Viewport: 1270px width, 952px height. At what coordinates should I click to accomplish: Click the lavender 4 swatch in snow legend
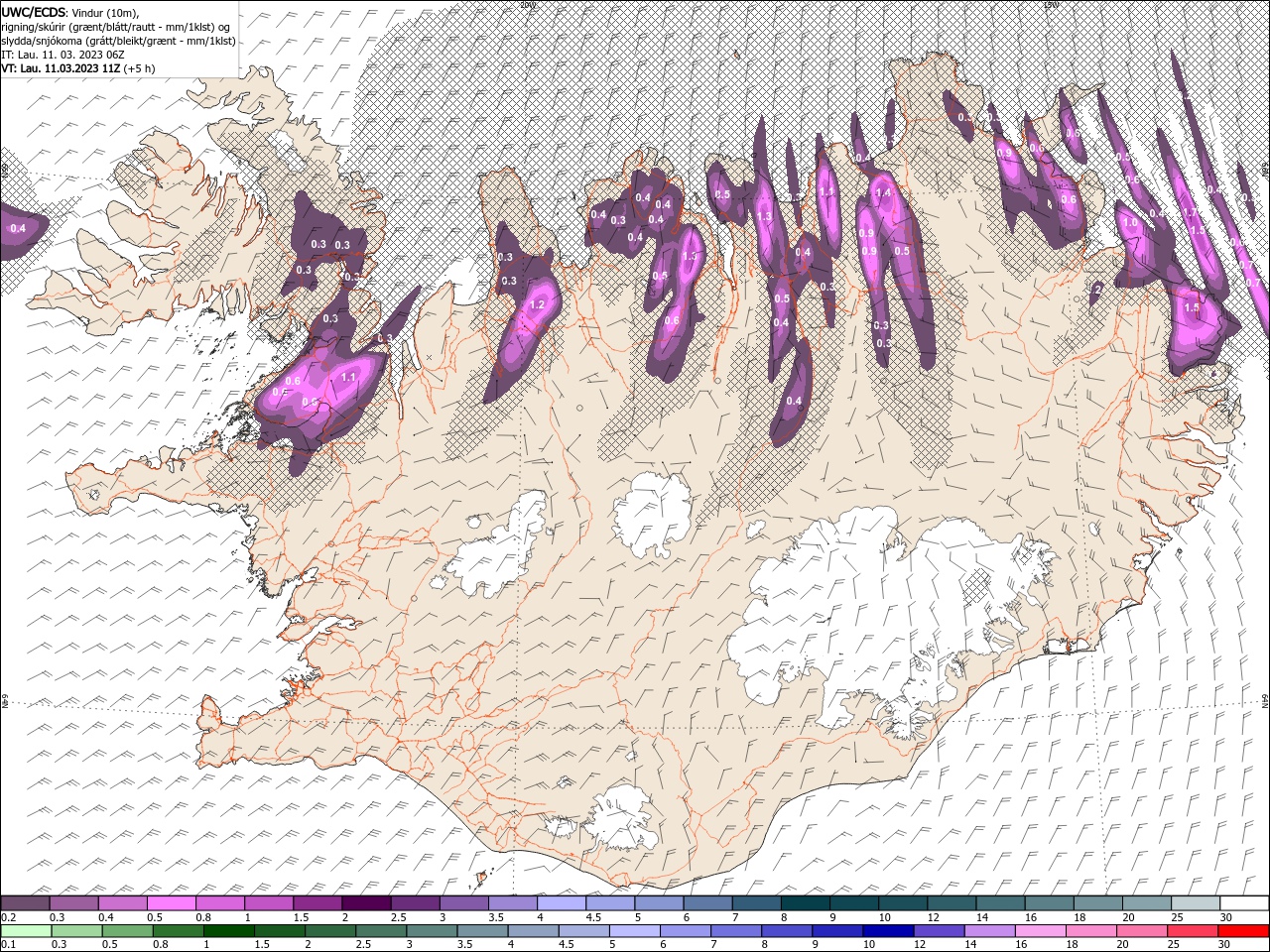click(x=561, y=903)
